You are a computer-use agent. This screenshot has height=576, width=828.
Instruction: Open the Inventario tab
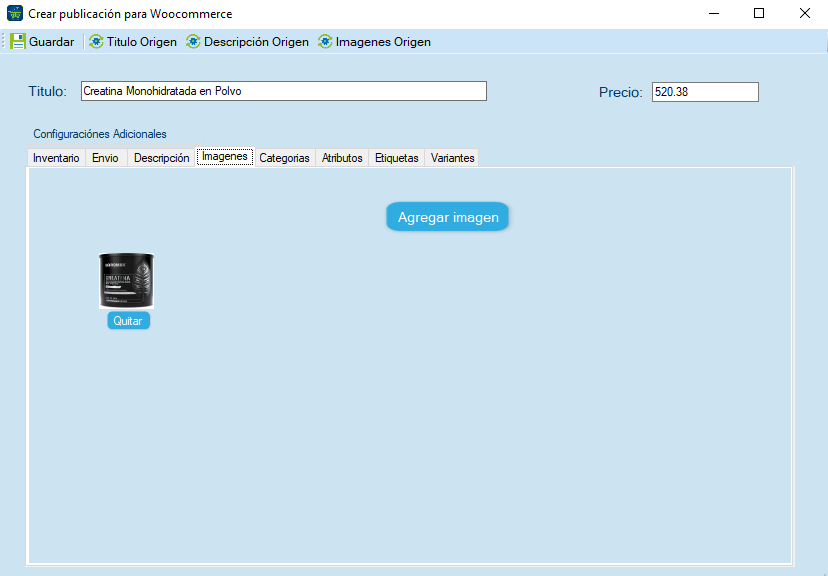pyautogui.click(x=56, y=158)
